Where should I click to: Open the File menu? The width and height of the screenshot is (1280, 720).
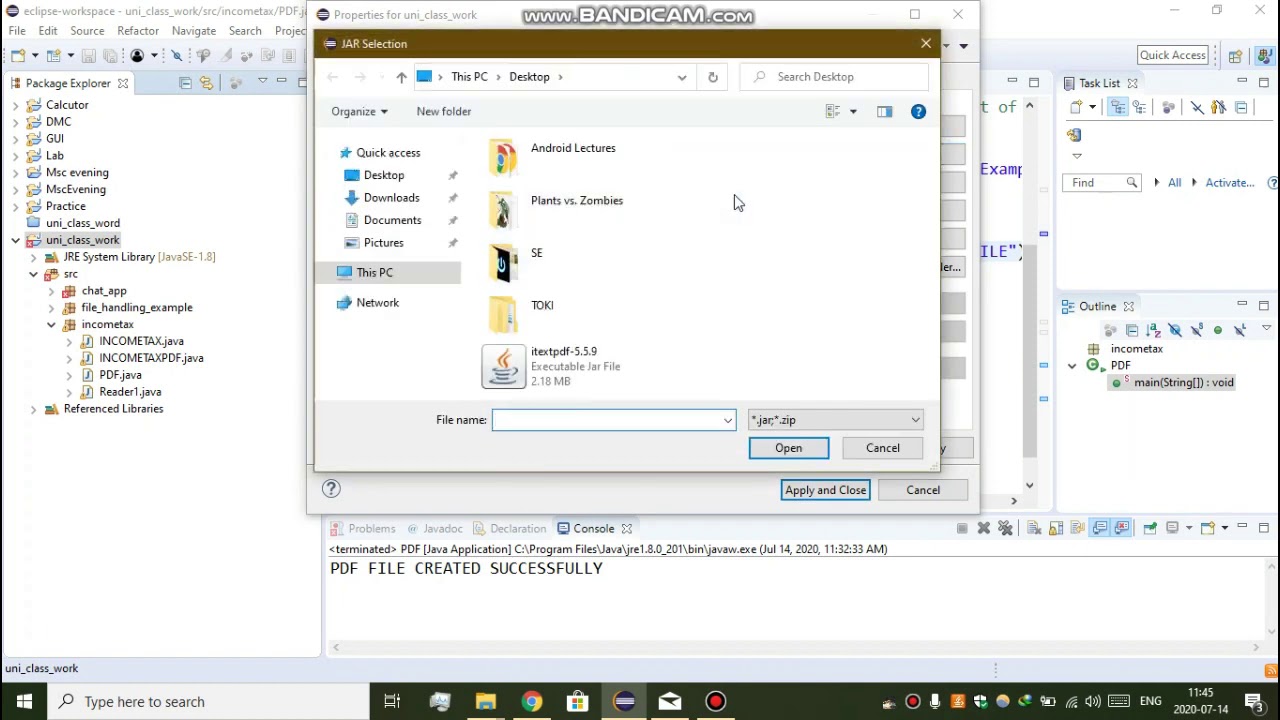17,31
